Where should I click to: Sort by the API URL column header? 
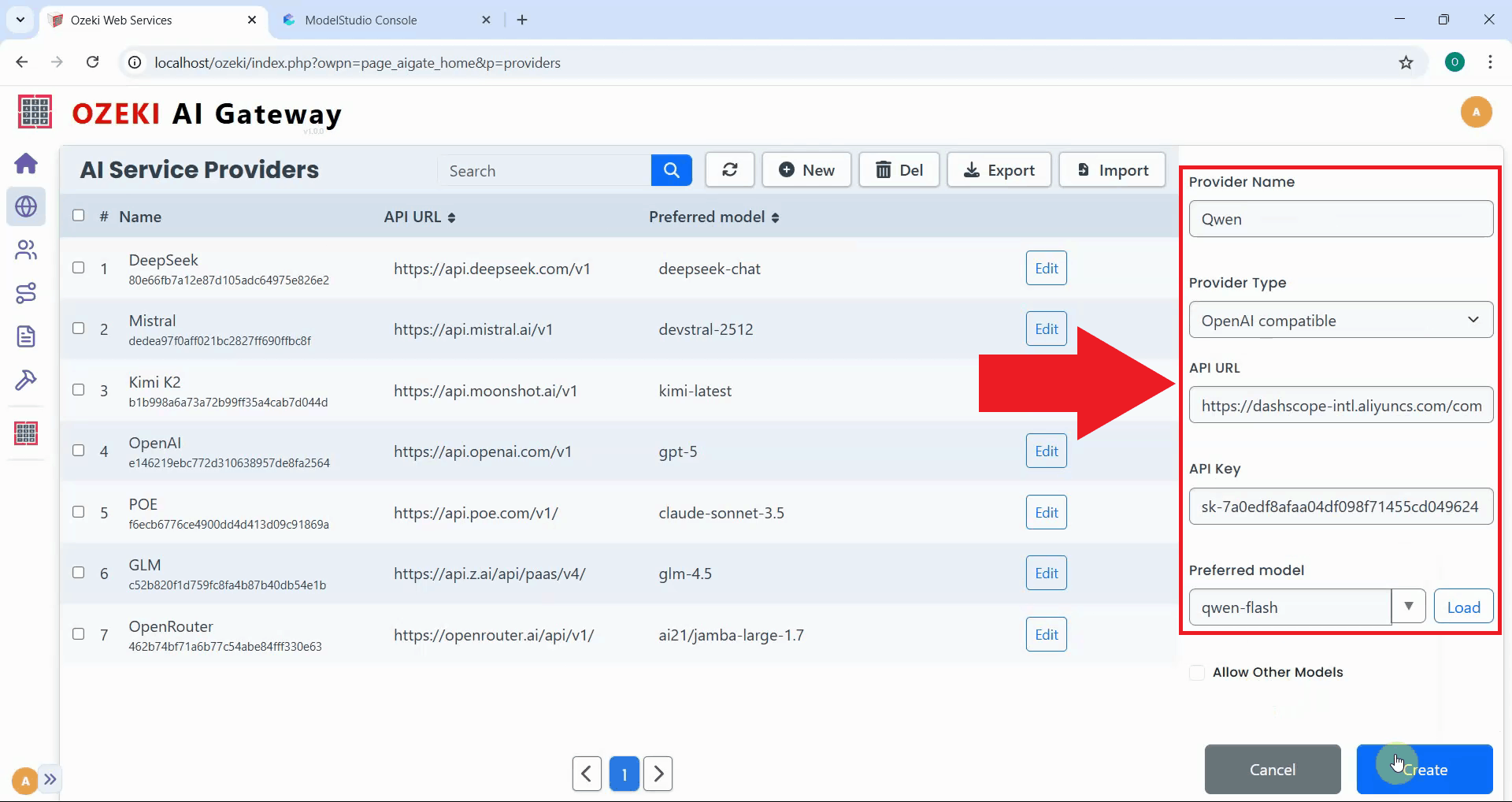click(419, 217)
